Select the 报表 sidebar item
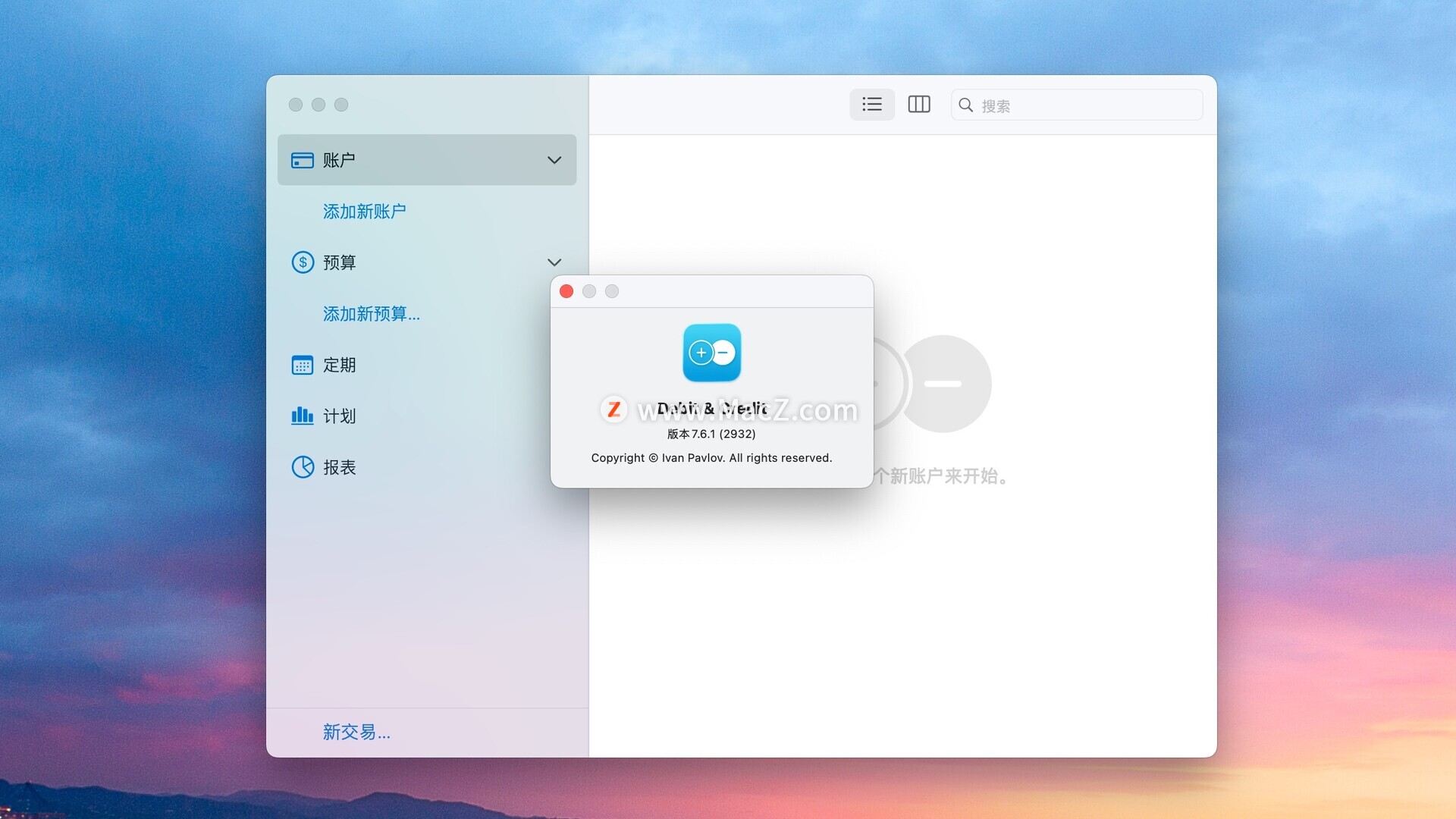This screenshot has width=1456, height=819. point(339,467)
